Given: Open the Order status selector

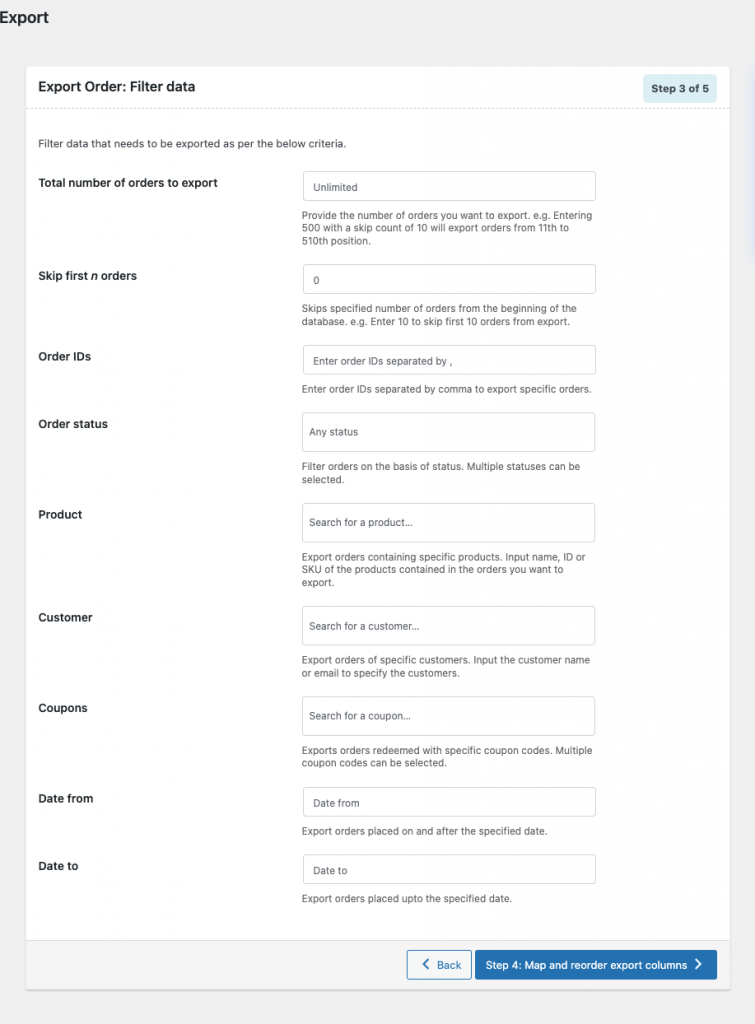Looking at the screenshot, I should coord(449,432).
